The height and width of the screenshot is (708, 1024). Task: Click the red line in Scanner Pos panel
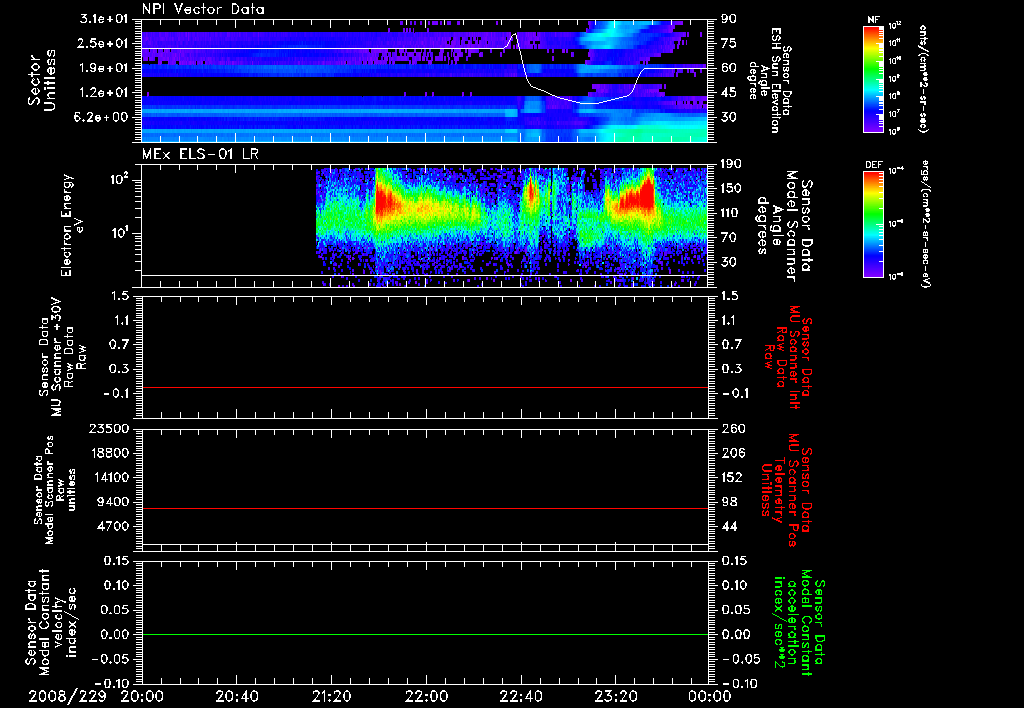click(x=424, y=508)
